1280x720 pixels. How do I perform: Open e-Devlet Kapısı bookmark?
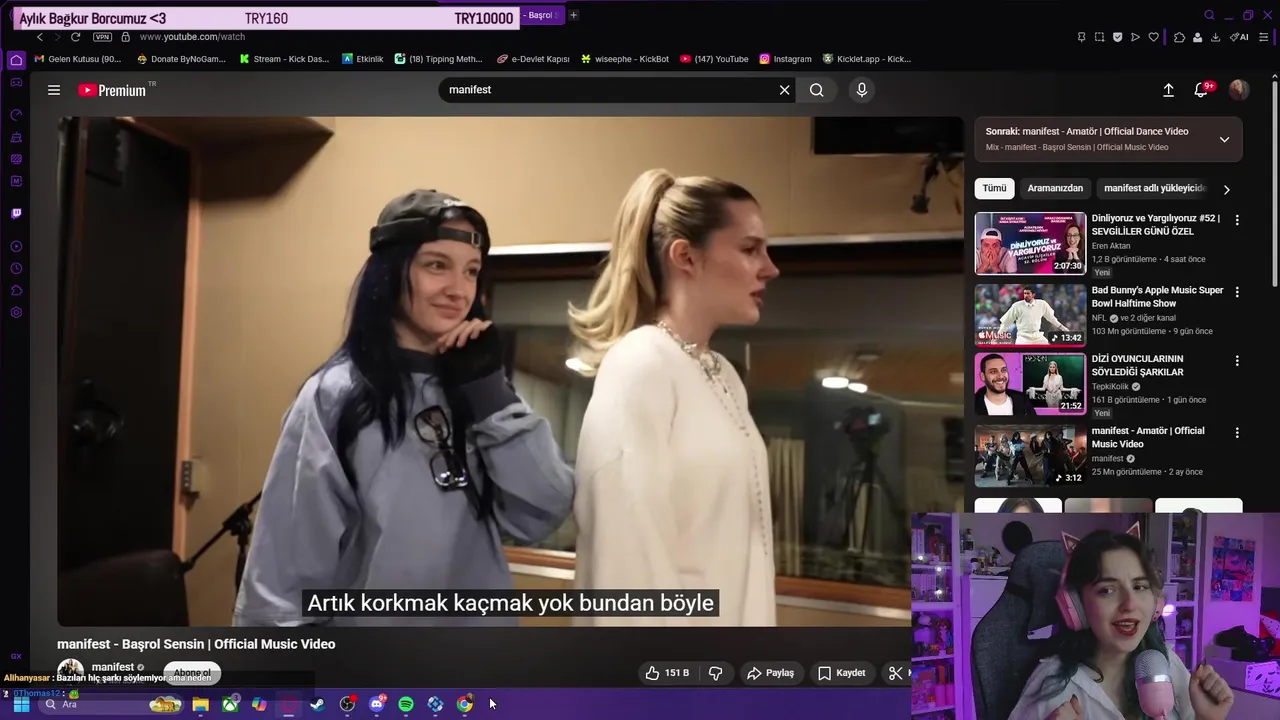[x=533, y=59]
